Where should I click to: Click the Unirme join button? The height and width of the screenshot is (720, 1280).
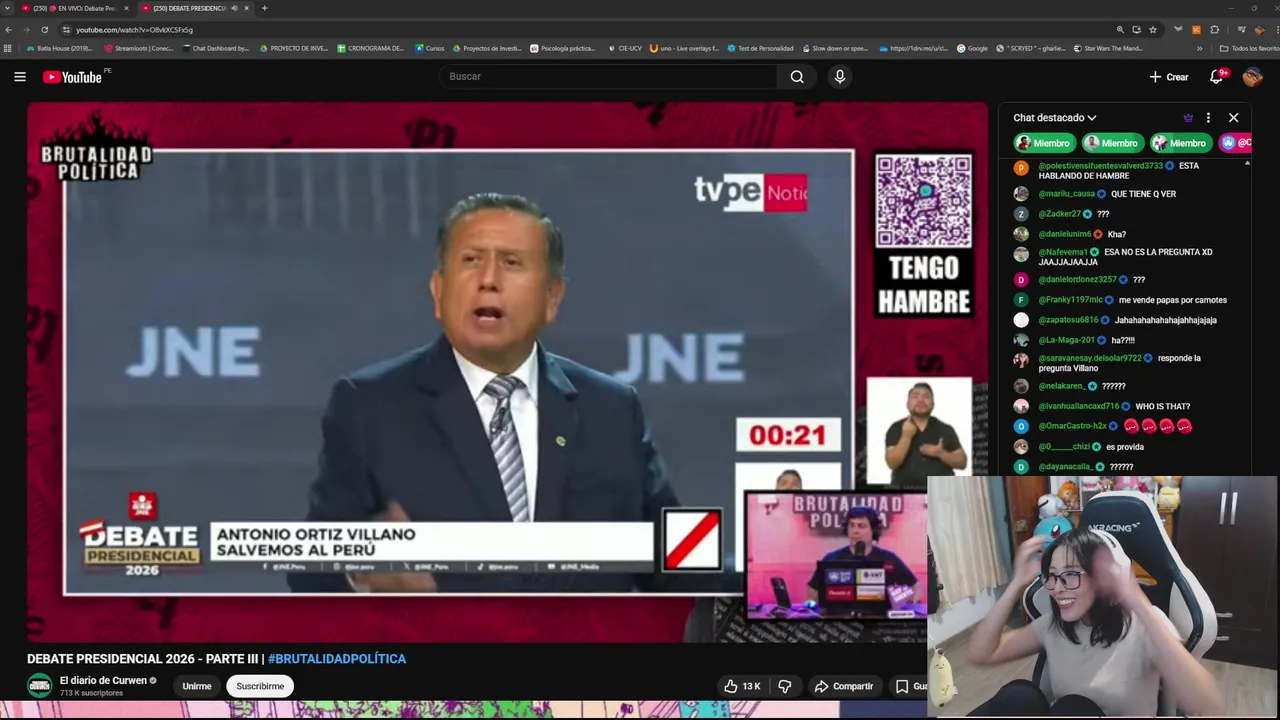pos(197,686)
